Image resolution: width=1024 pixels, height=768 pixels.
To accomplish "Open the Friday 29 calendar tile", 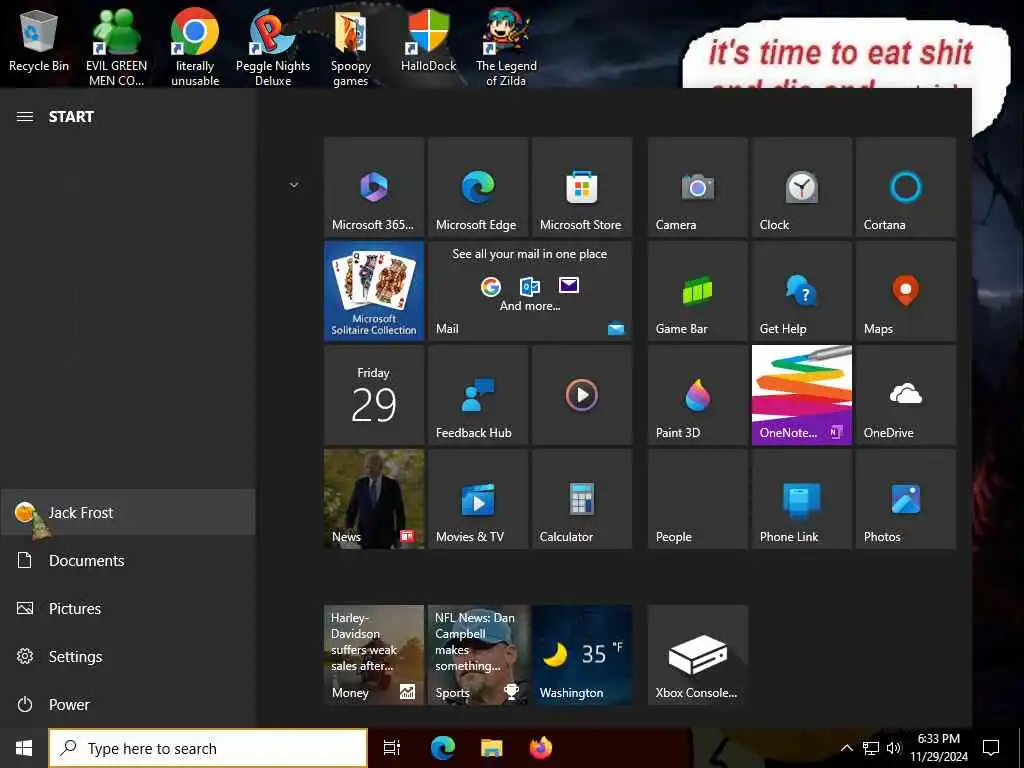I will tap(374, 395).
